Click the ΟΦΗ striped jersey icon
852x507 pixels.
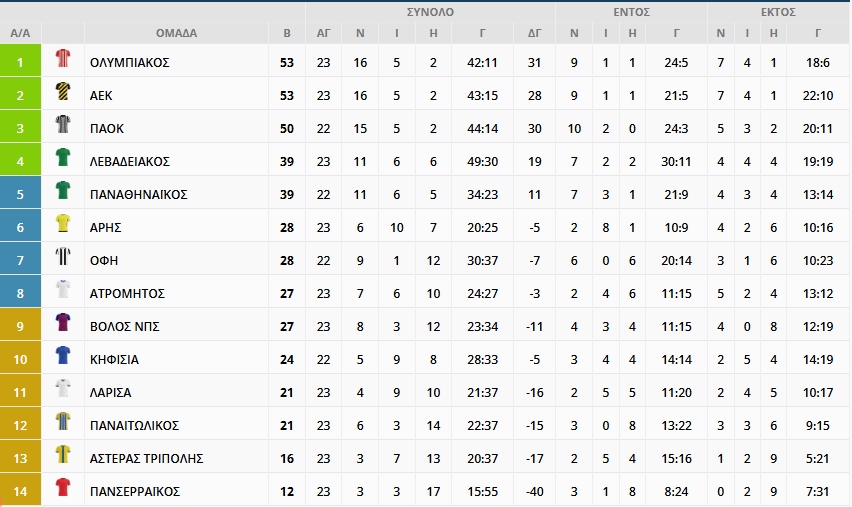pyautogui.click(x=63, y=256)
